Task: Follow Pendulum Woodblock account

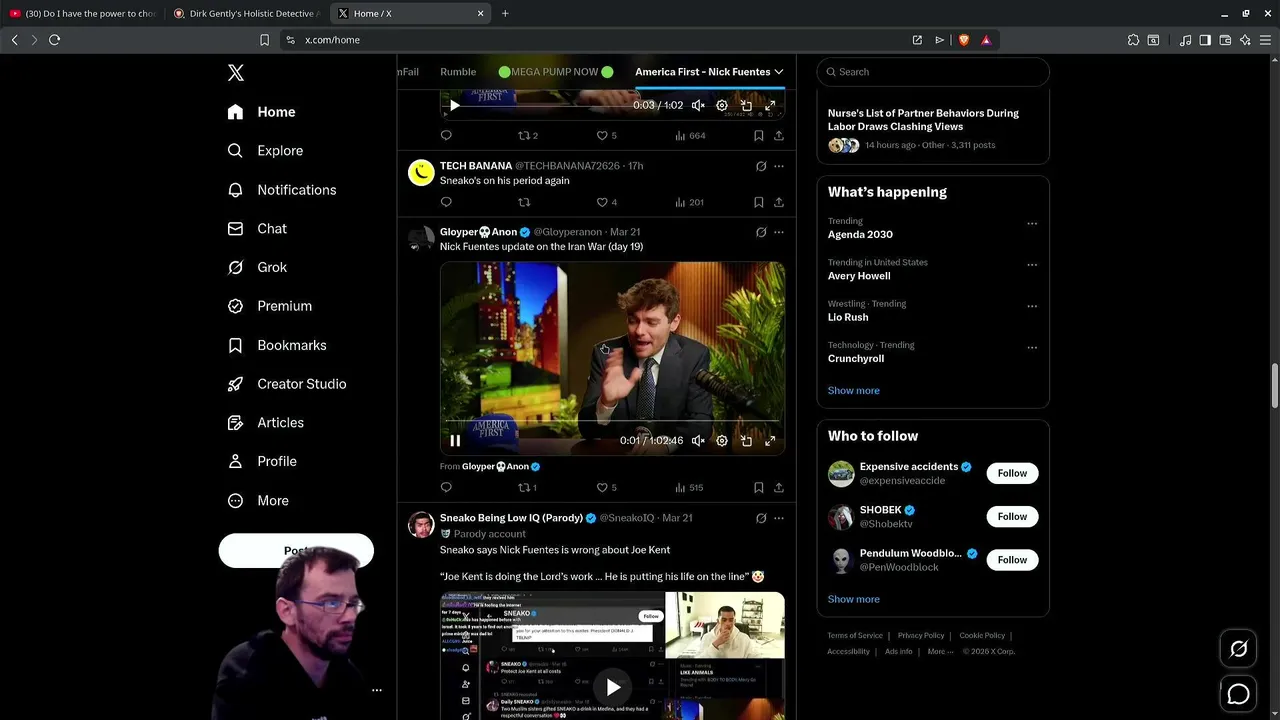Action: 1012,560
